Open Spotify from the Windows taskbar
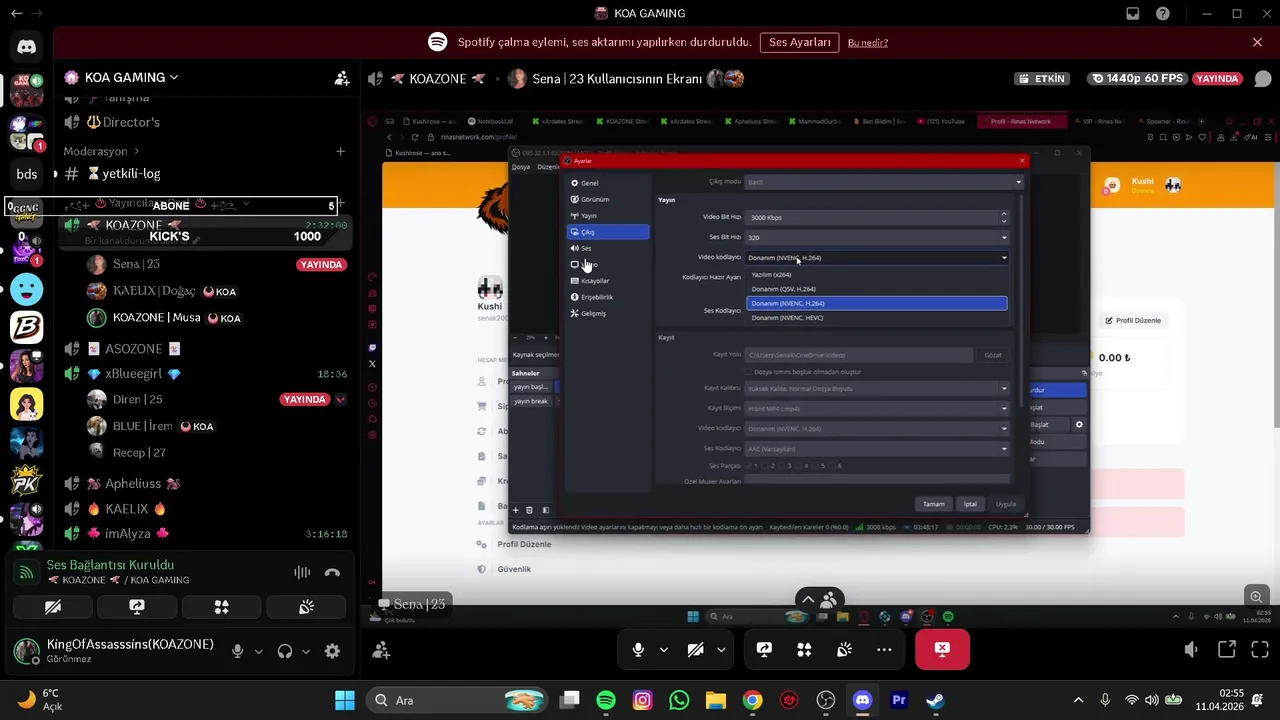 [x=606, y=700]
